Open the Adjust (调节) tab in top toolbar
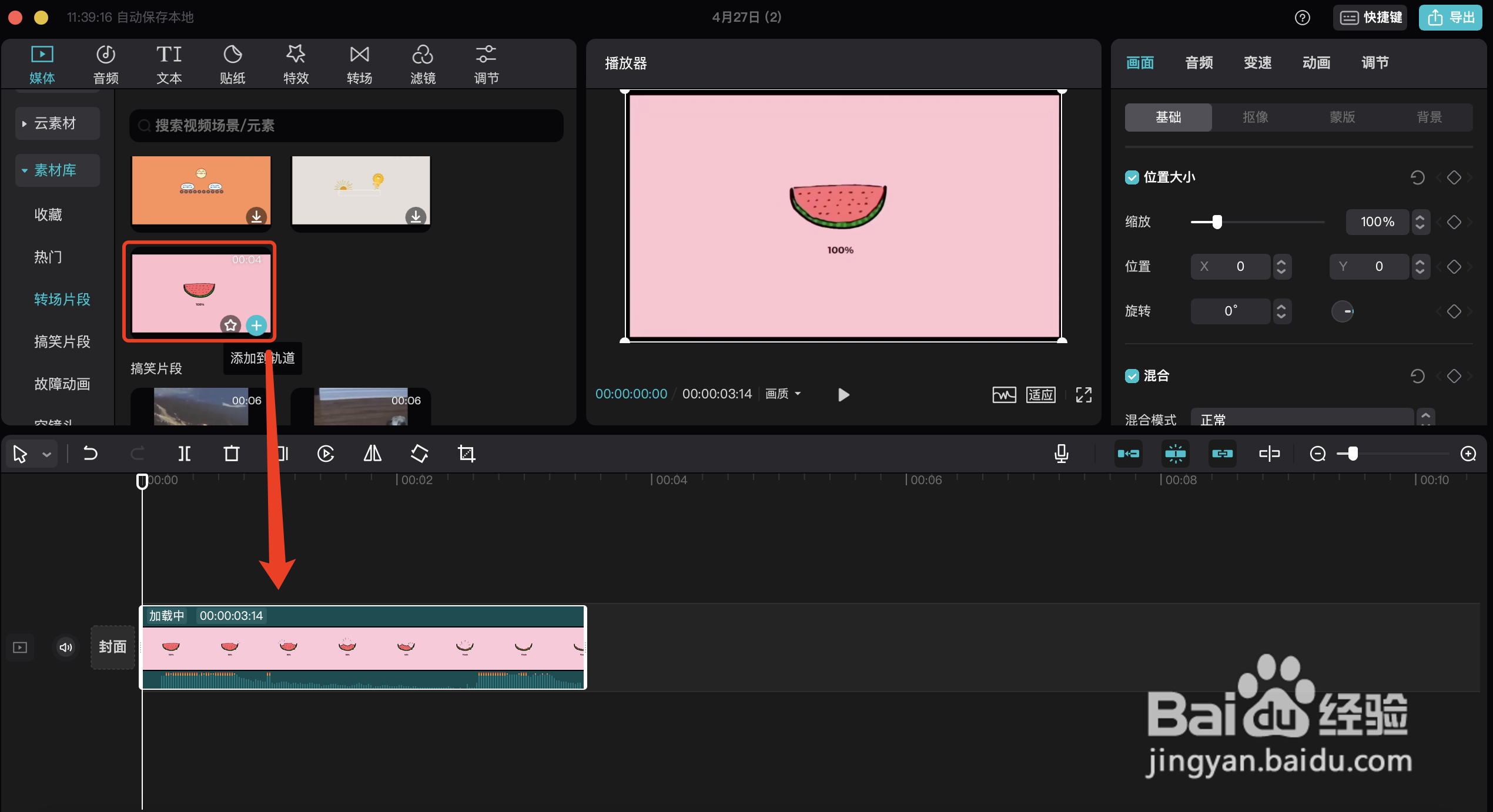This screenshot has height=812, width=1493. coord(486,65)
